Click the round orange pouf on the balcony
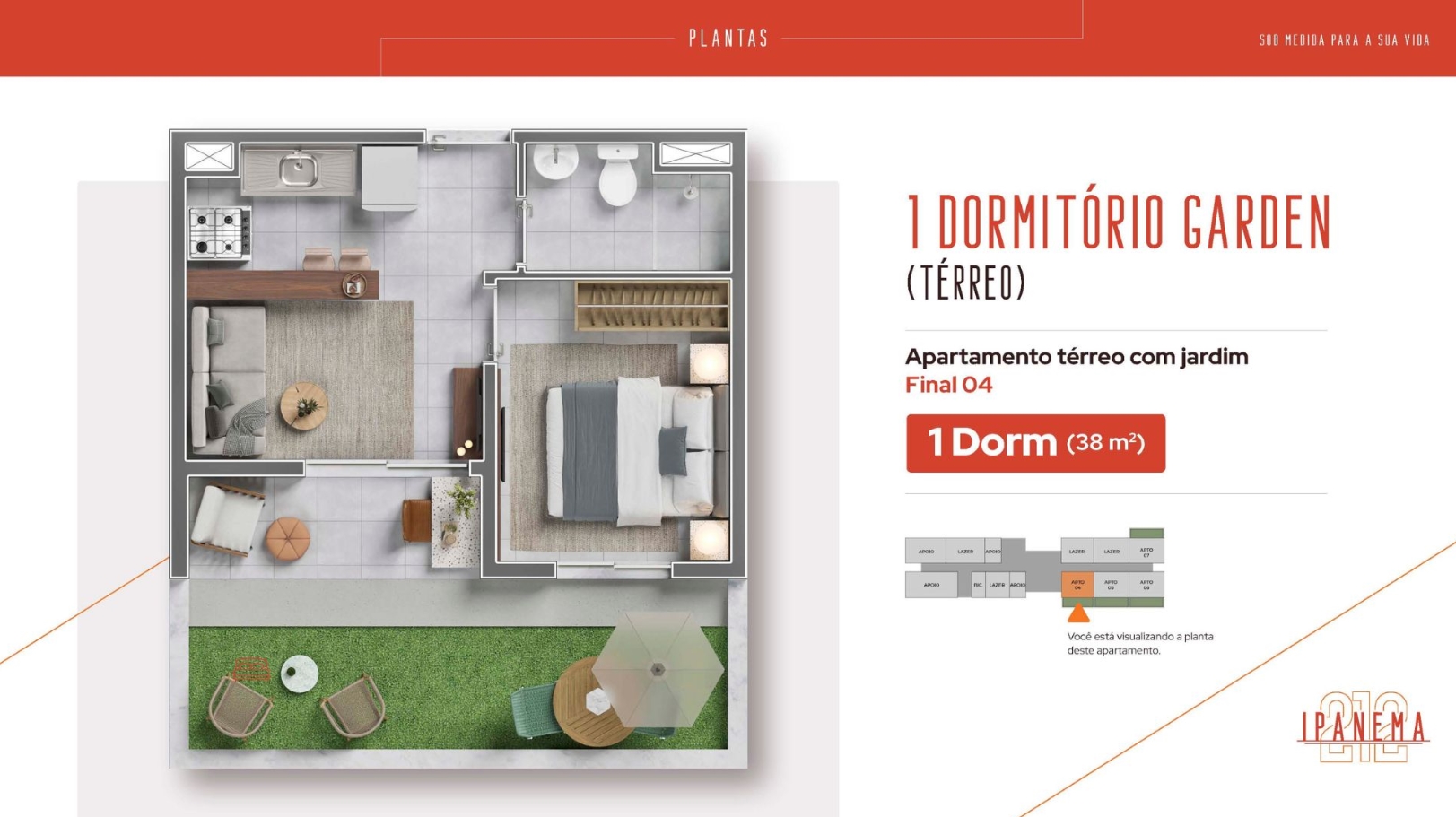Screen dimensions: 1456x817 [288, 538]
